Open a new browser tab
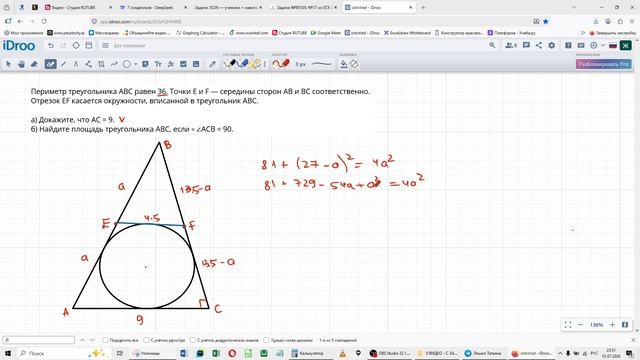 pyautogui.click(x=423, y=7)
